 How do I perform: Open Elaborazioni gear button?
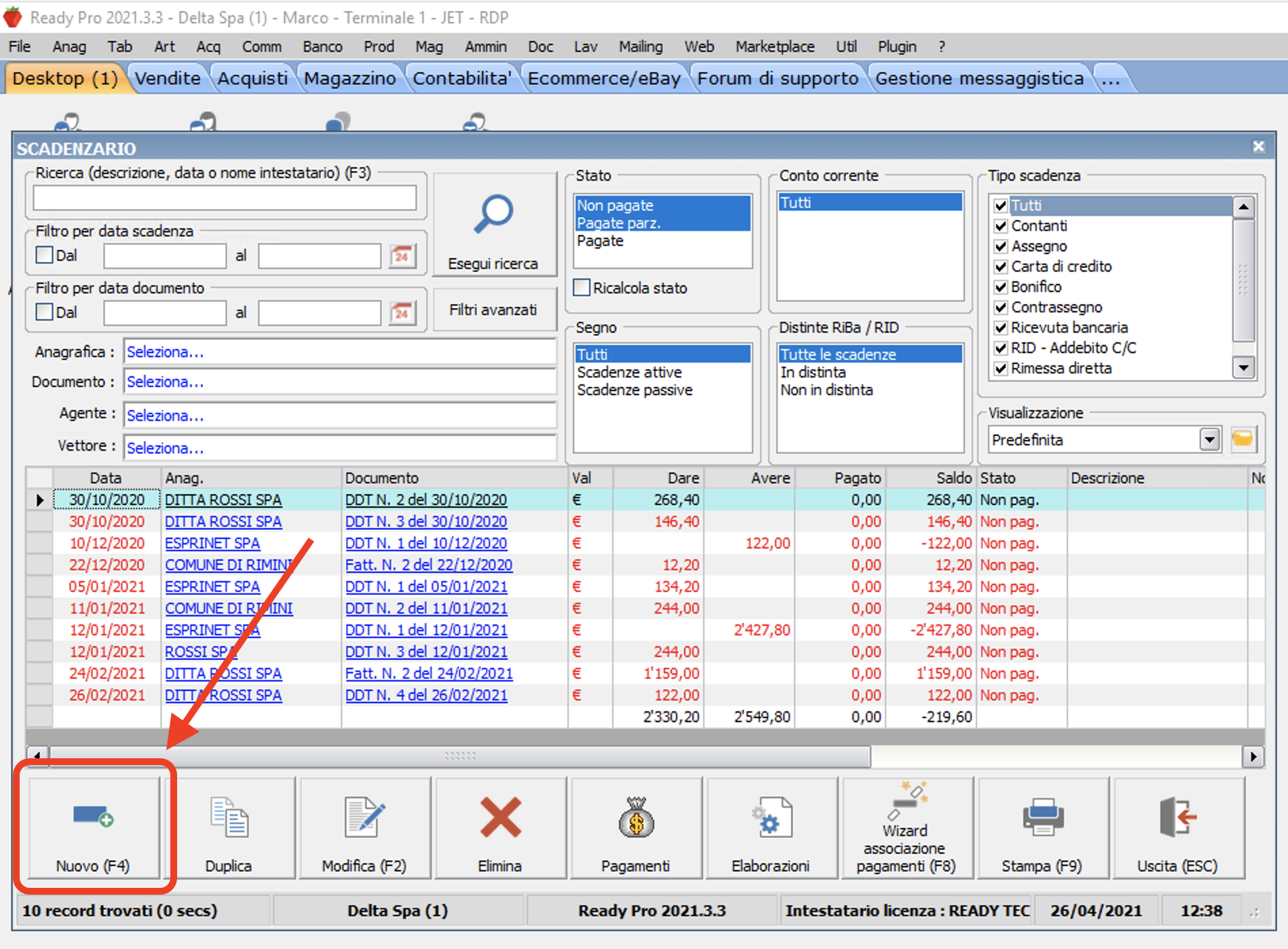point(772,827)
